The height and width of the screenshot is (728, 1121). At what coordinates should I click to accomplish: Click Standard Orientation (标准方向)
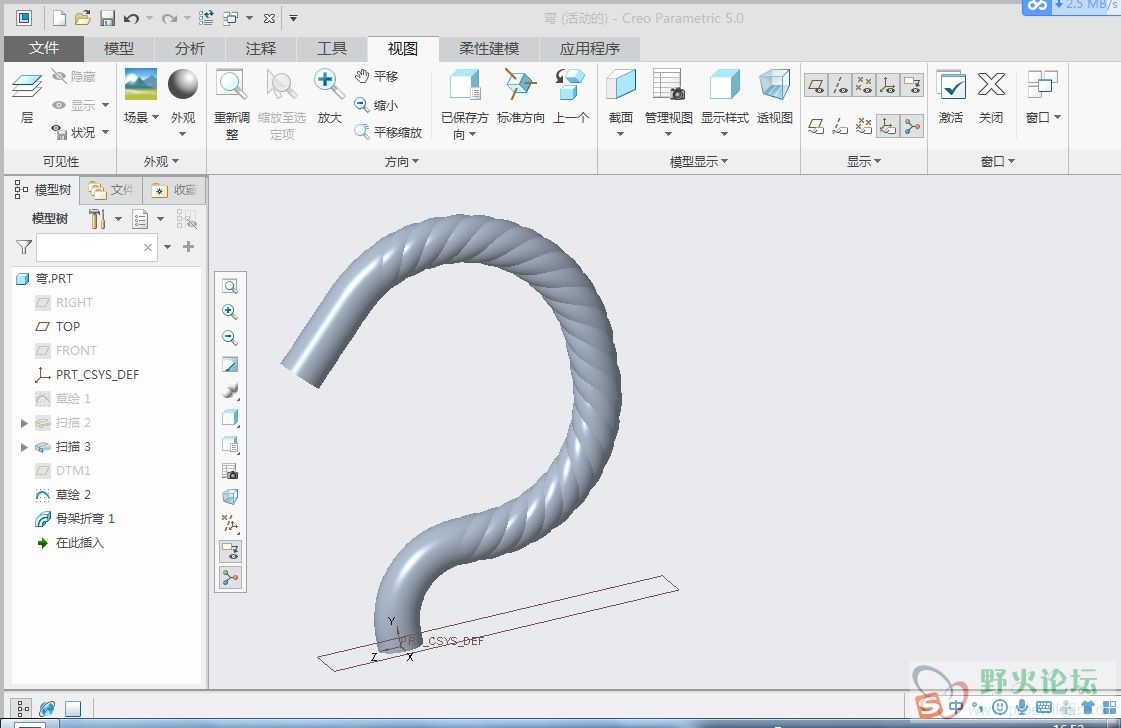(520, 97)
